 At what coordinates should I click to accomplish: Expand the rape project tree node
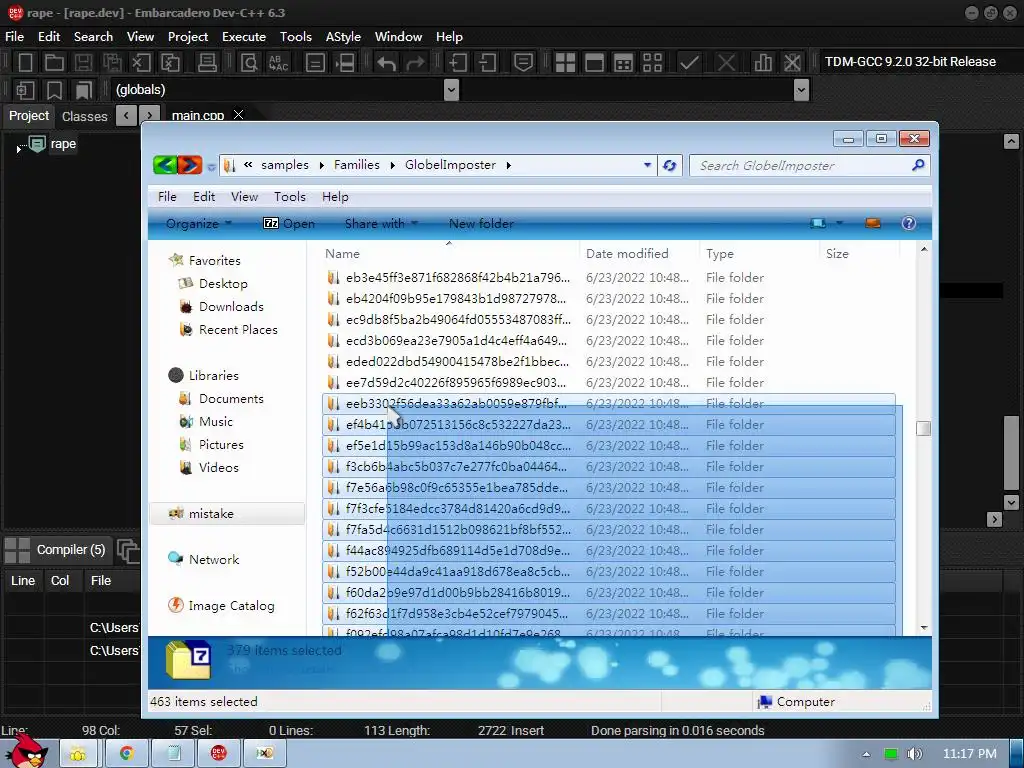18,150
